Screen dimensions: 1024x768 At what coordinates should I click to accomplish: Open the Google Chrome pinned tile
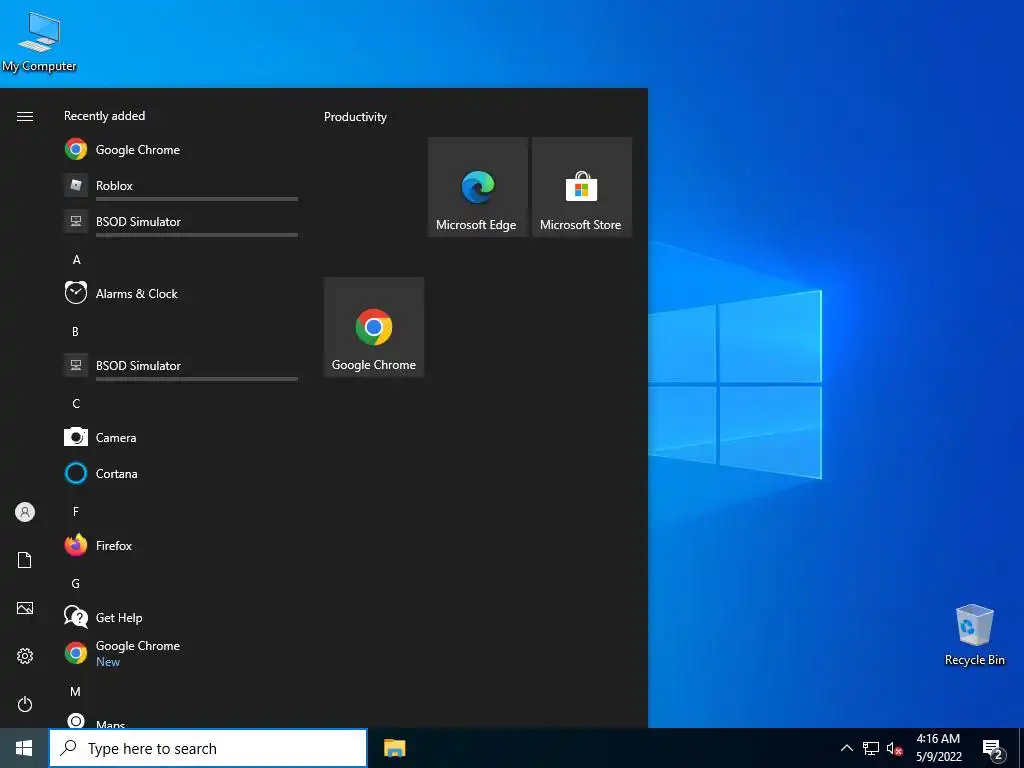(x=374, y=327)
